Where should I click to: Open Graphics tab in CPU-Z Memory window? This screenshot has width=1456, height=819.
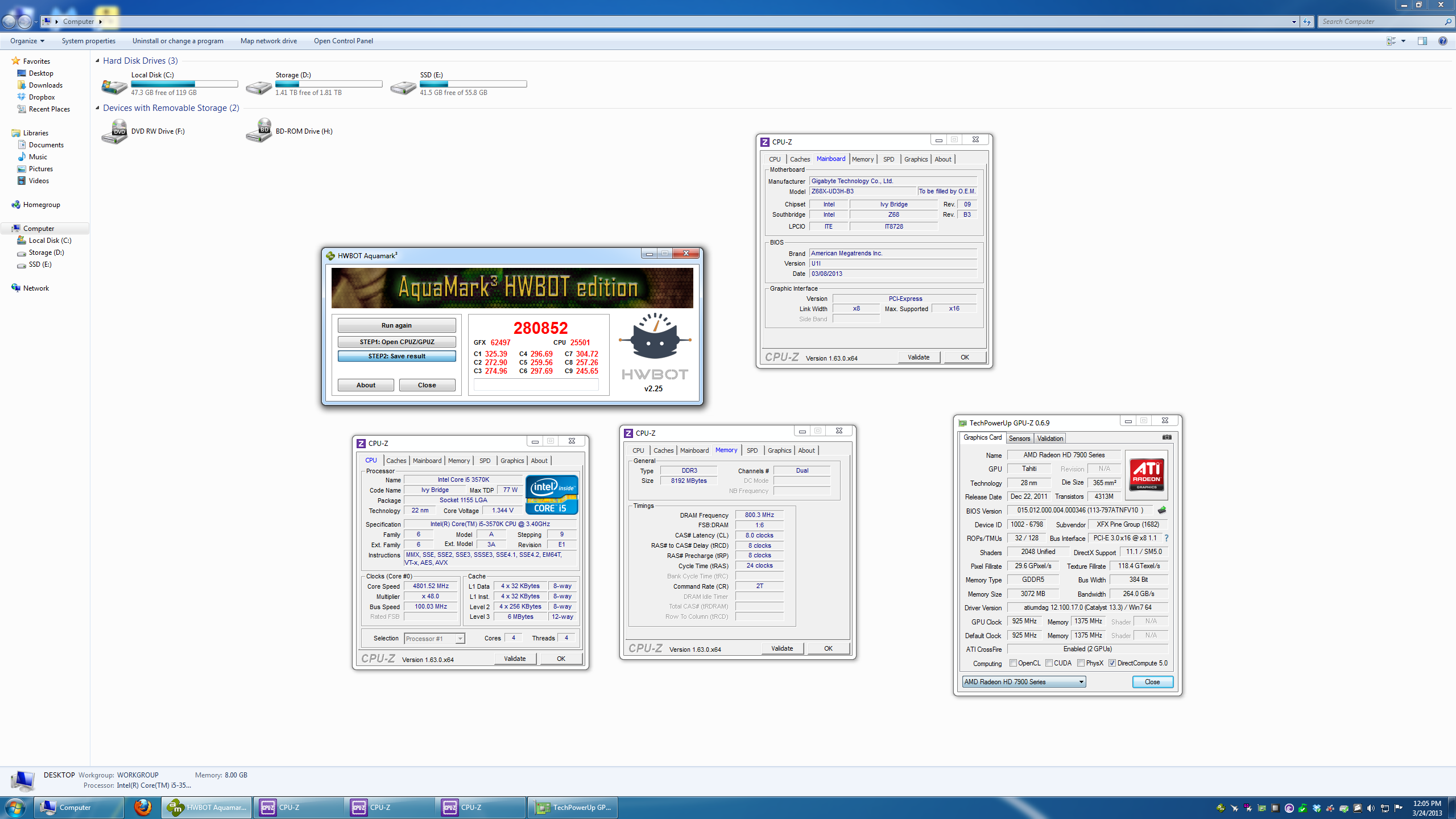point(779,450)
